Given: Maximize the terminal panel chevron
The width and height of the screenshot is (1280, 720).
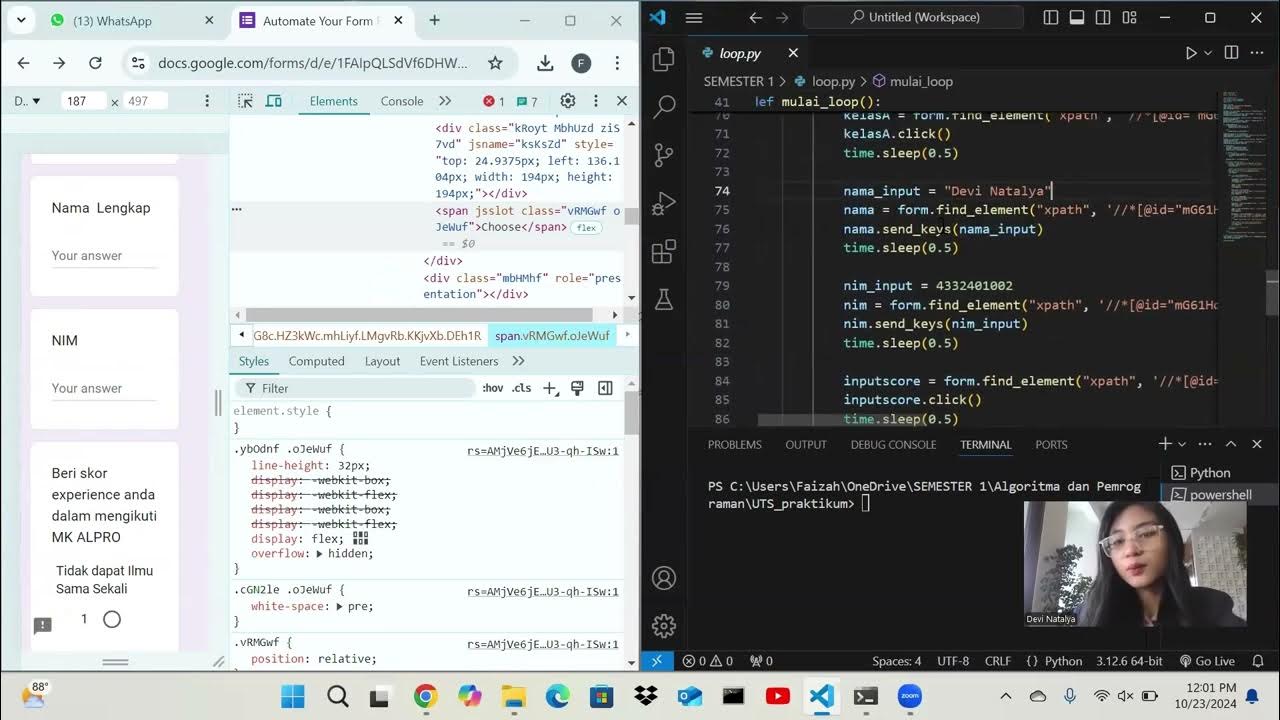Looking at the screenshot, I should [x=1231, y=444].
